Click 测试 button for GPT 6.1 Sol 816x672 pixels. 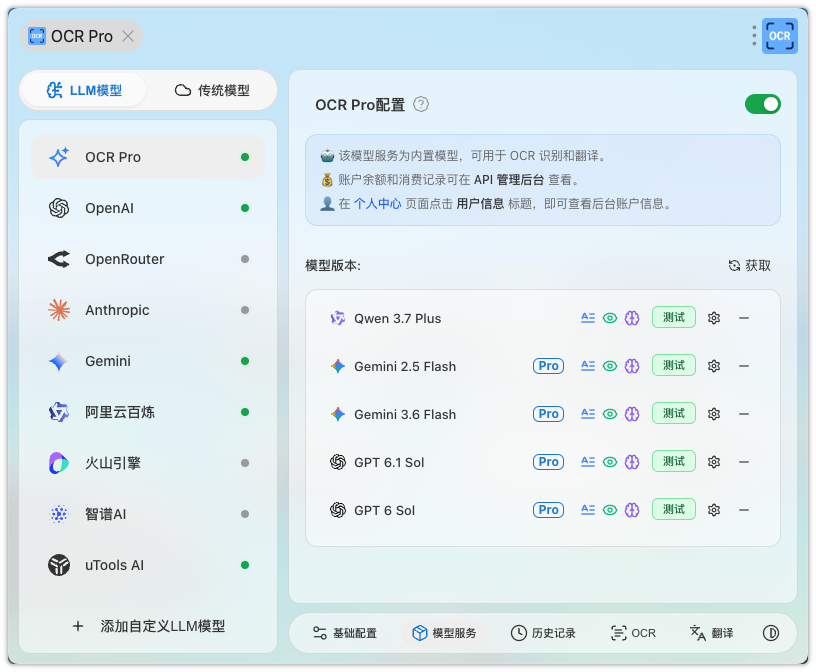click(x=673, y=461)
